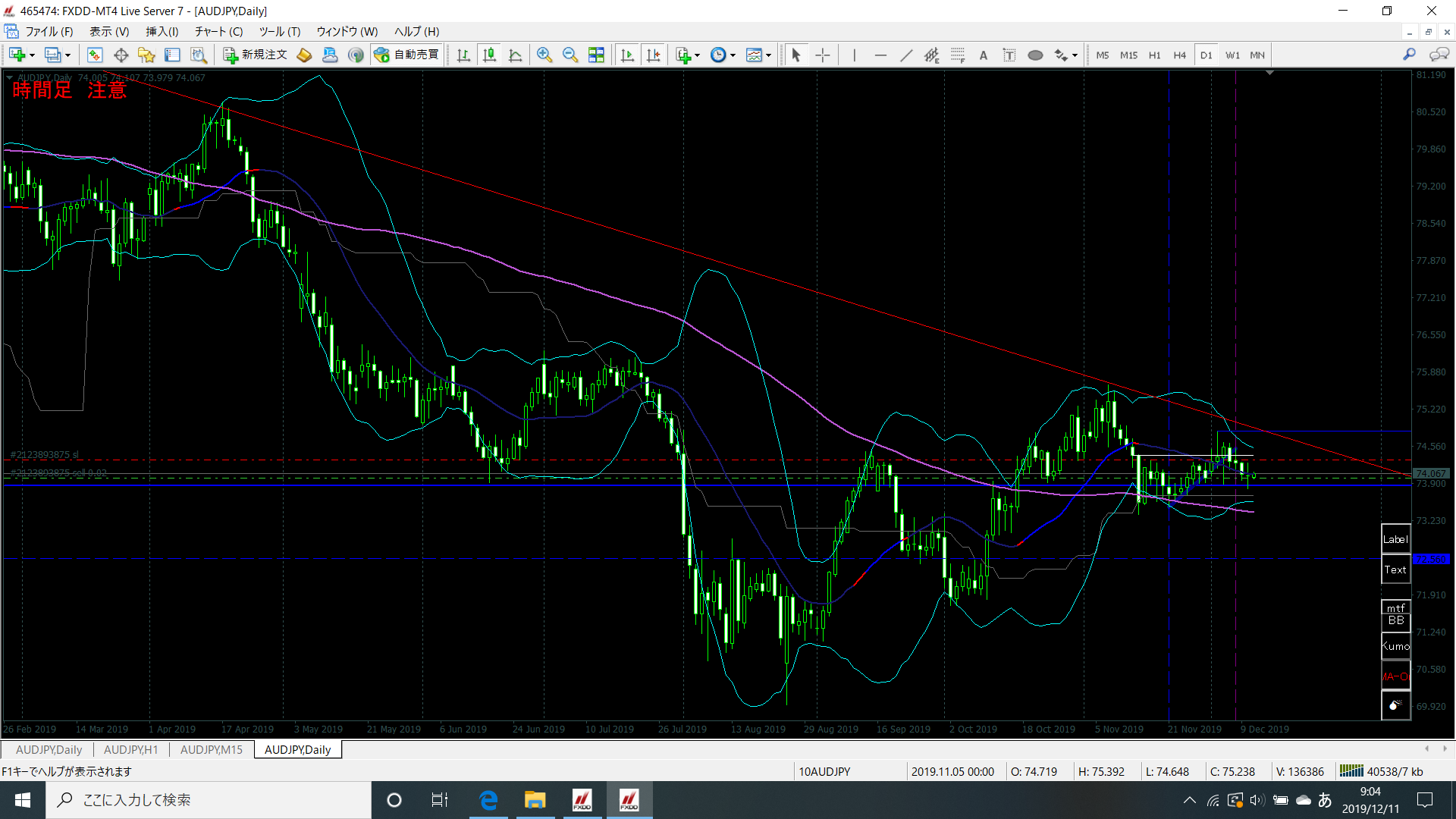
Task: Switch timeframe to M5
Action: (1103, 55)
